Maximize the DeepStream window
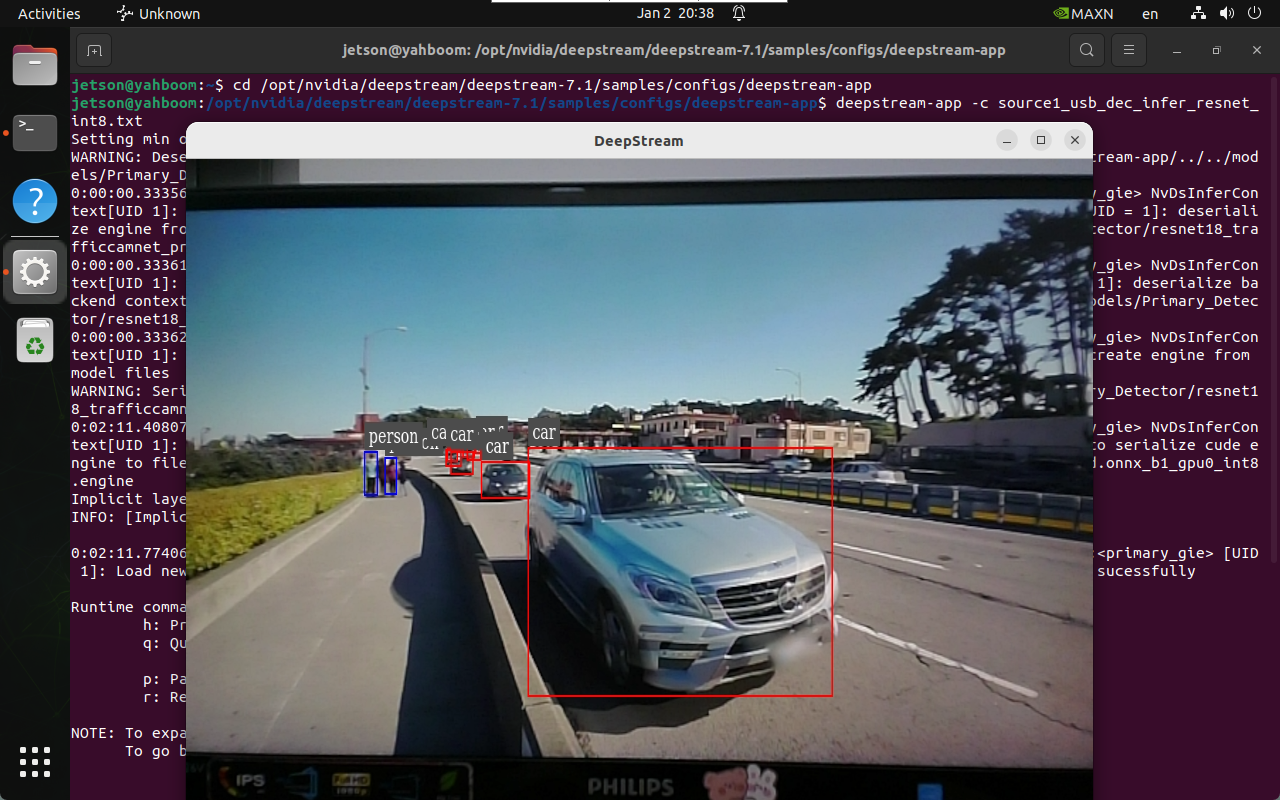The image size is (1280, 800). (x=1041, y=140)
